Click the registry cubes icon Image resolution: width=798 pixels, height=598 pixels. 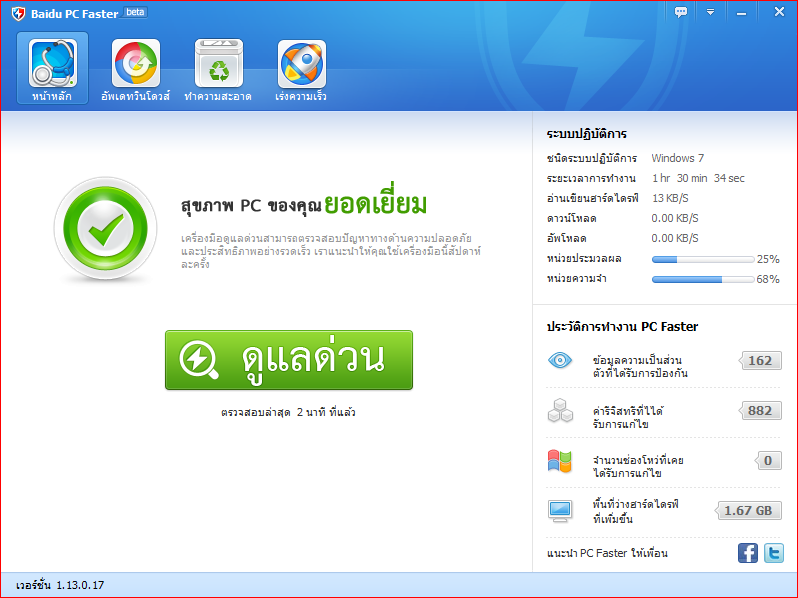click(560, 410)
